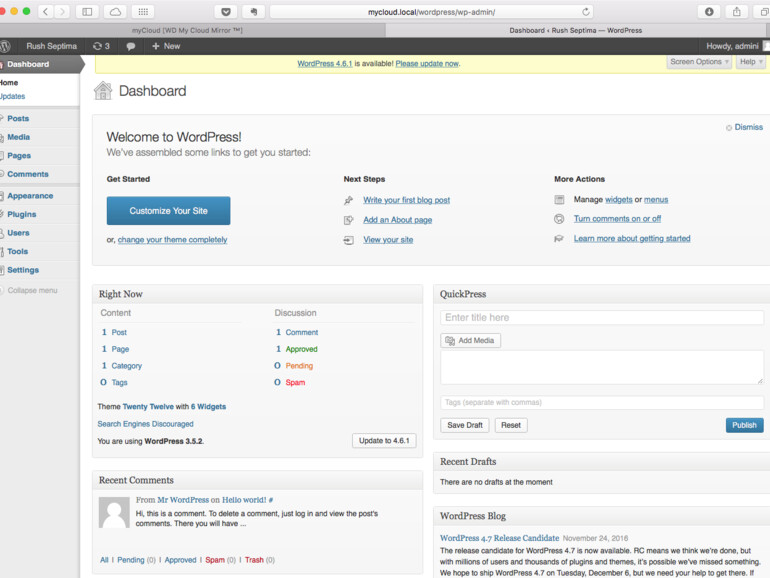
Task: Click the Add Media button
Action: 470,340
